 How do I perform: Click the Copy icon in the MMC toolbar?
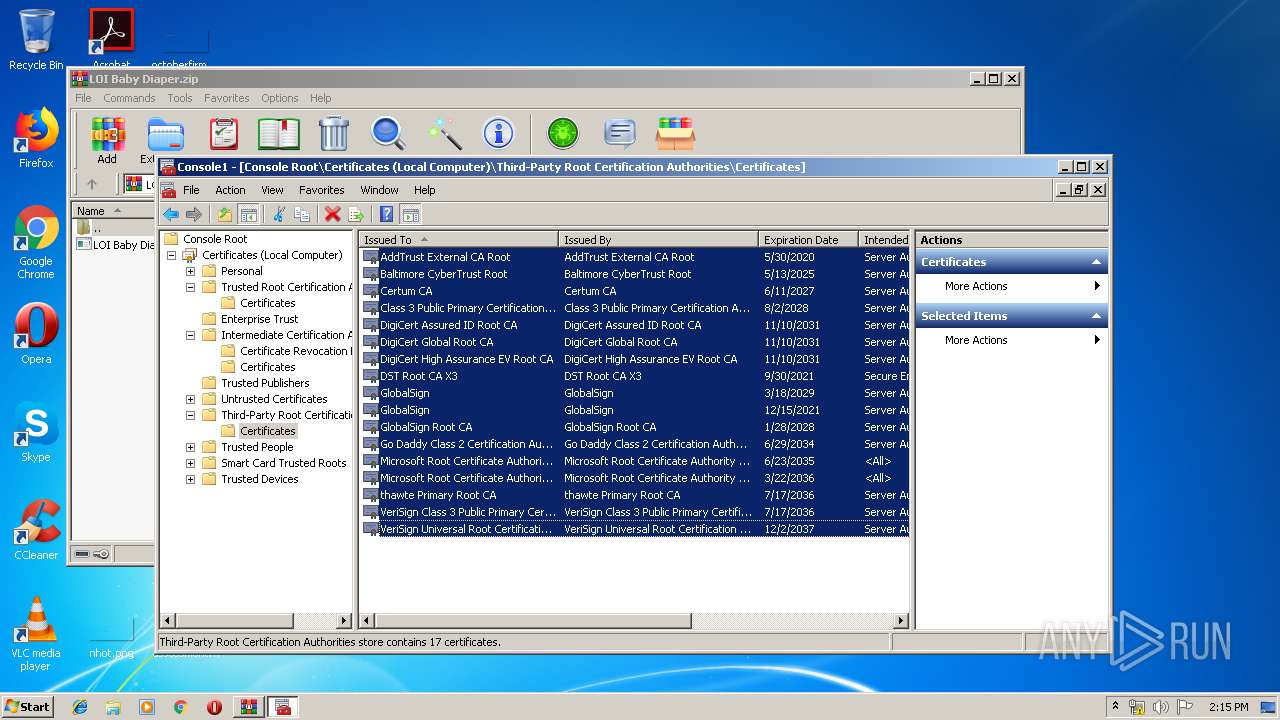(302, 214)
